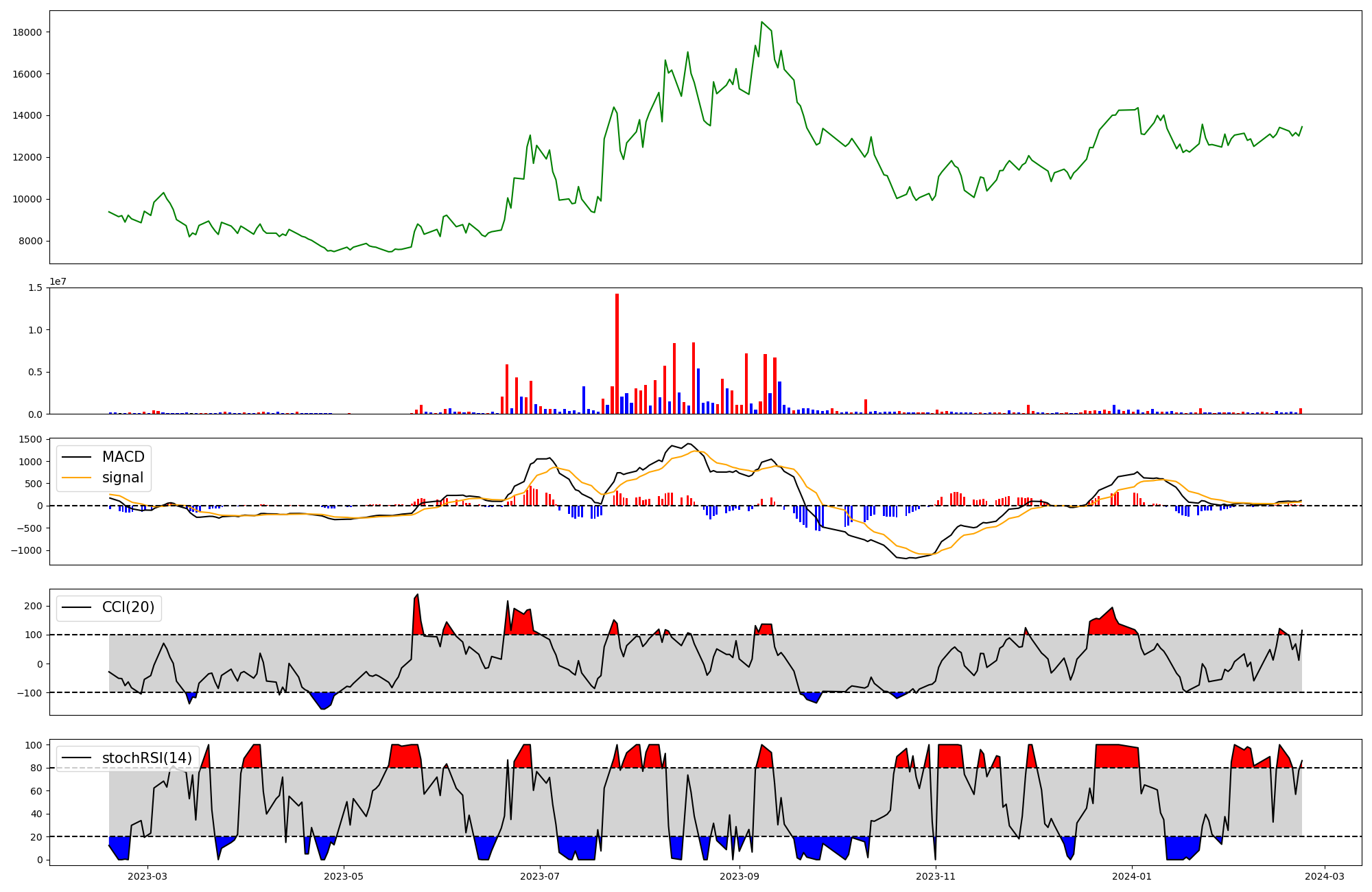Click the highest peak of the green price line
The width and height of the screenshot is (1372, 892).
coord(761,23)
